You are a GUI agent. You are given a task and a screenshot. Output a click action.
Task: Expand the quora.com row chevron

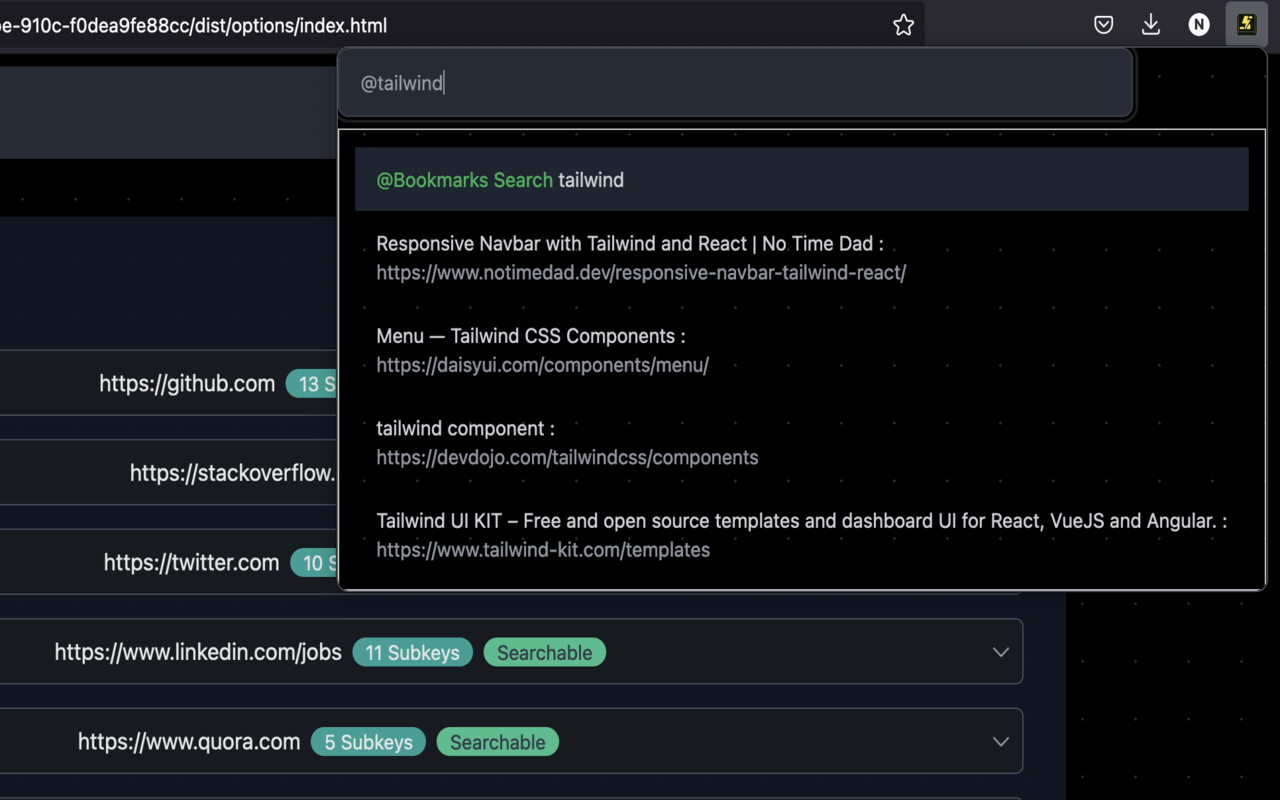(x=1000, y=742)
